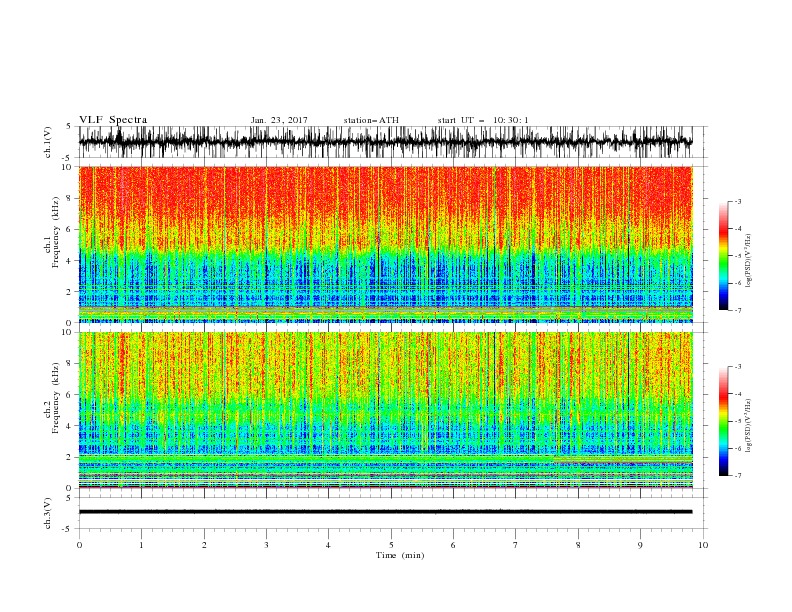Image resolution: width=792 pixels, height=612 pixels.
Task: Click the "7" time axis tick label
Action: [x=516, y=545]
